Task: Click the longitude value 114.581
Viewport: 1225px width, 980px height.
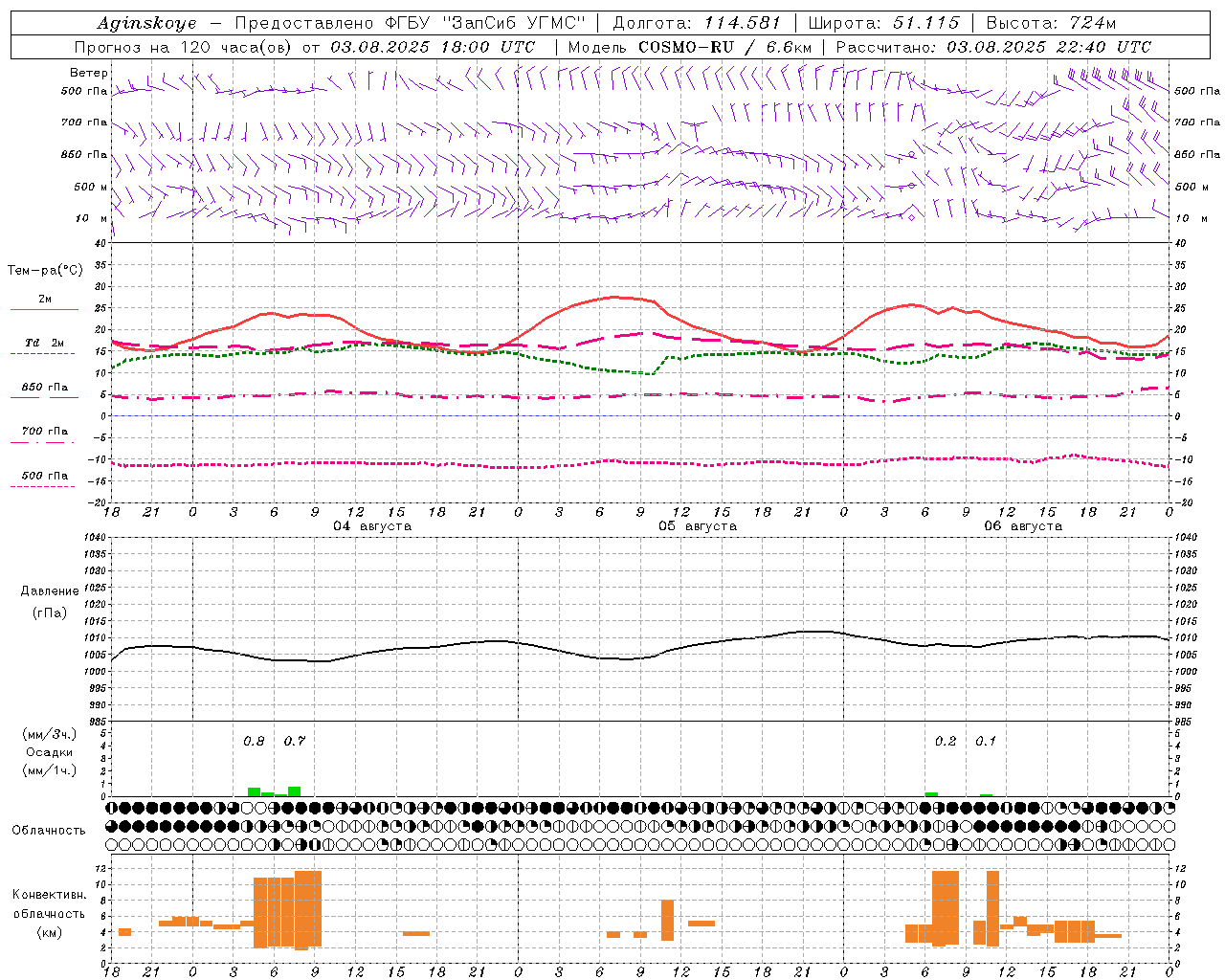Action: tap(742, 23)
